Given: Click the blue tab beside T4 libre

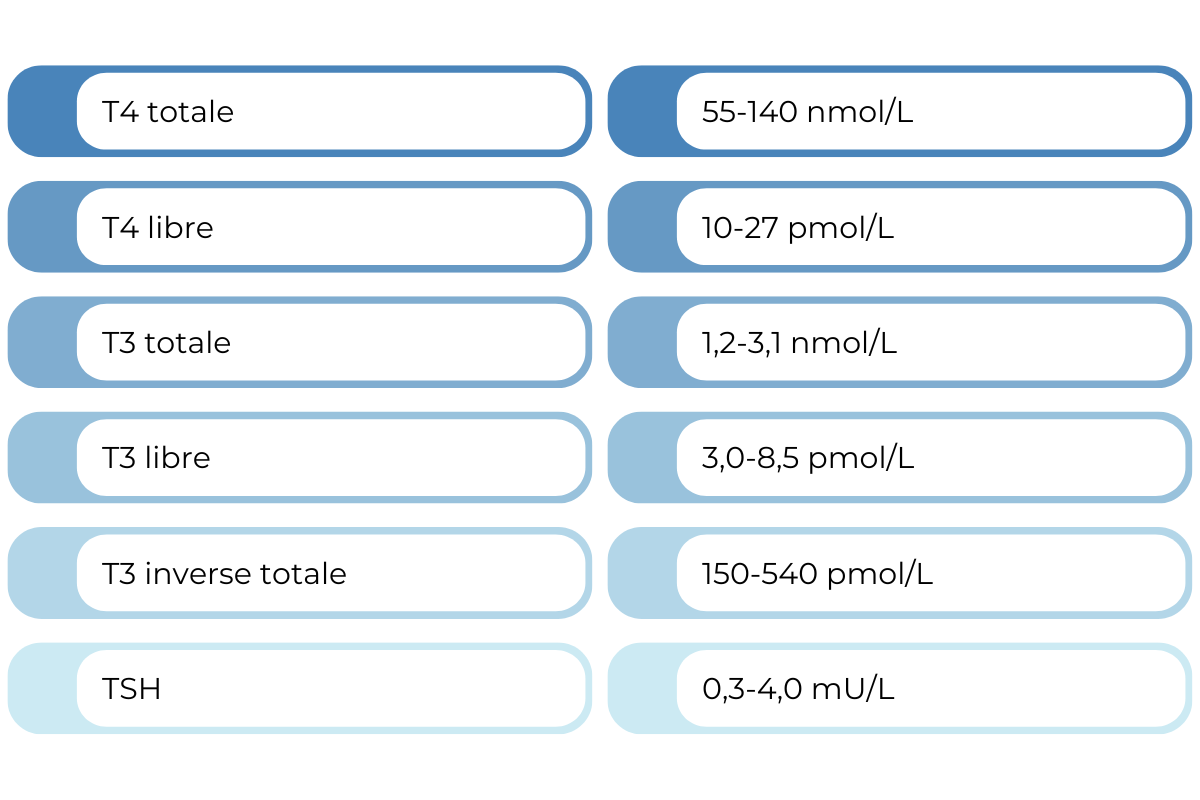Looking at the screenshot, I should tap(43, 227).
